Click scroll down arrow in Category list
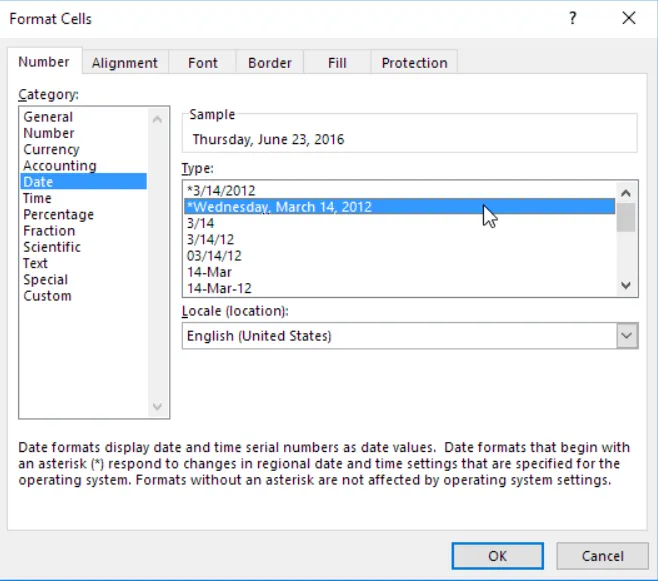The image size is (658, 581). point(157,407)
